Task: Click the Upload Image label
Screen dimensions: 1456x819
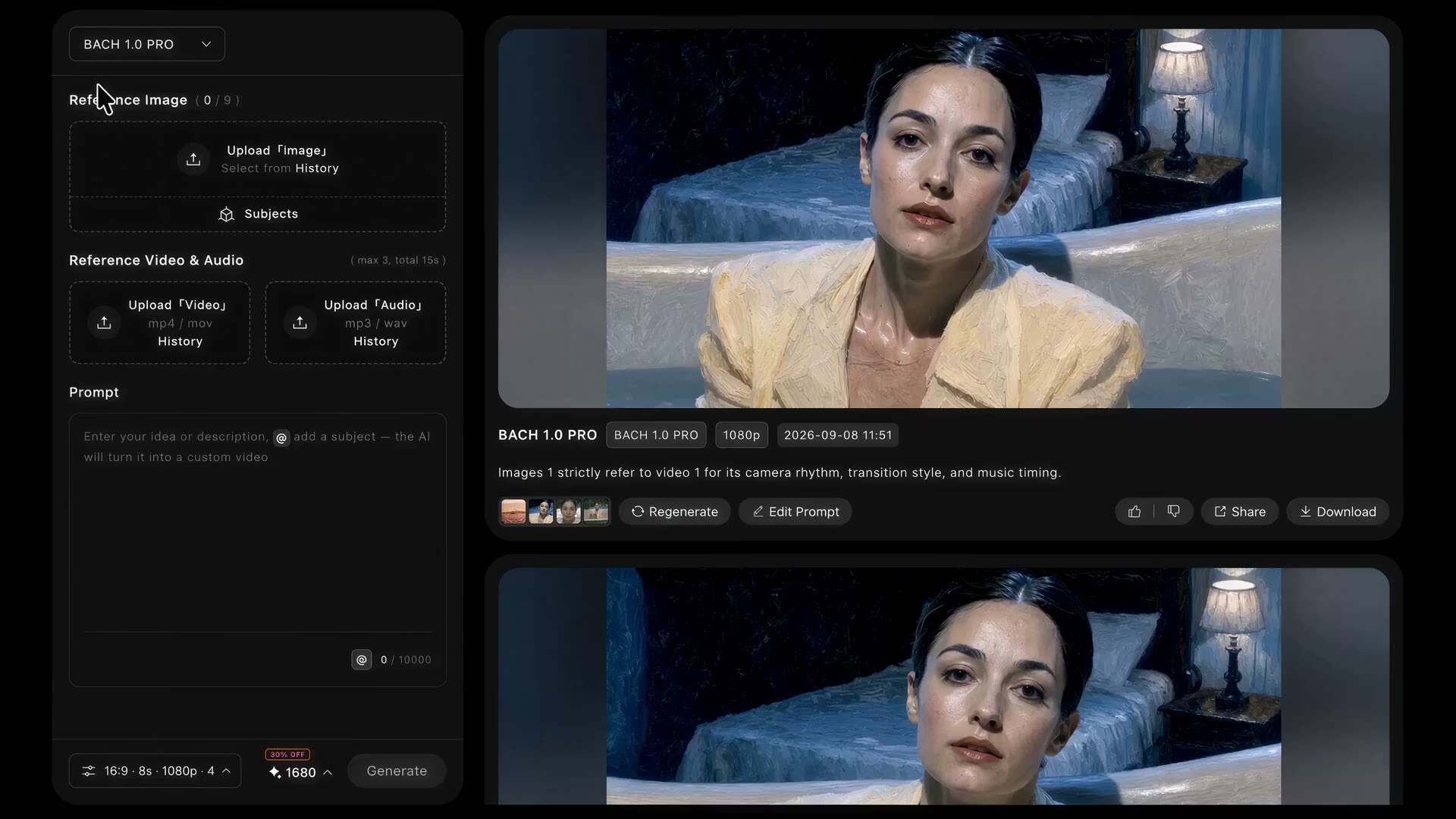Action: 276,150
